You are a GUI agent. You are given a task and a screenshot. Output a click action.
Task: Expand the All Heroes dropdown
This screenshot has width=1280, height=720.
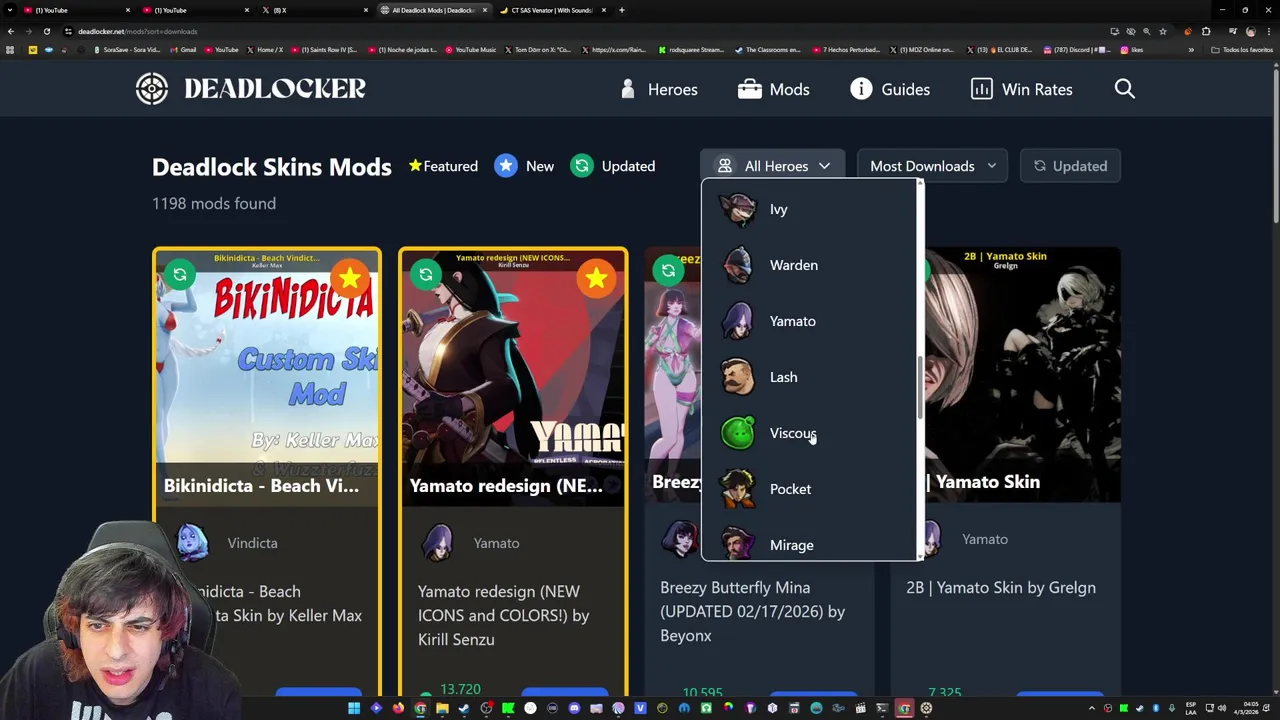[x=773, y=166]
